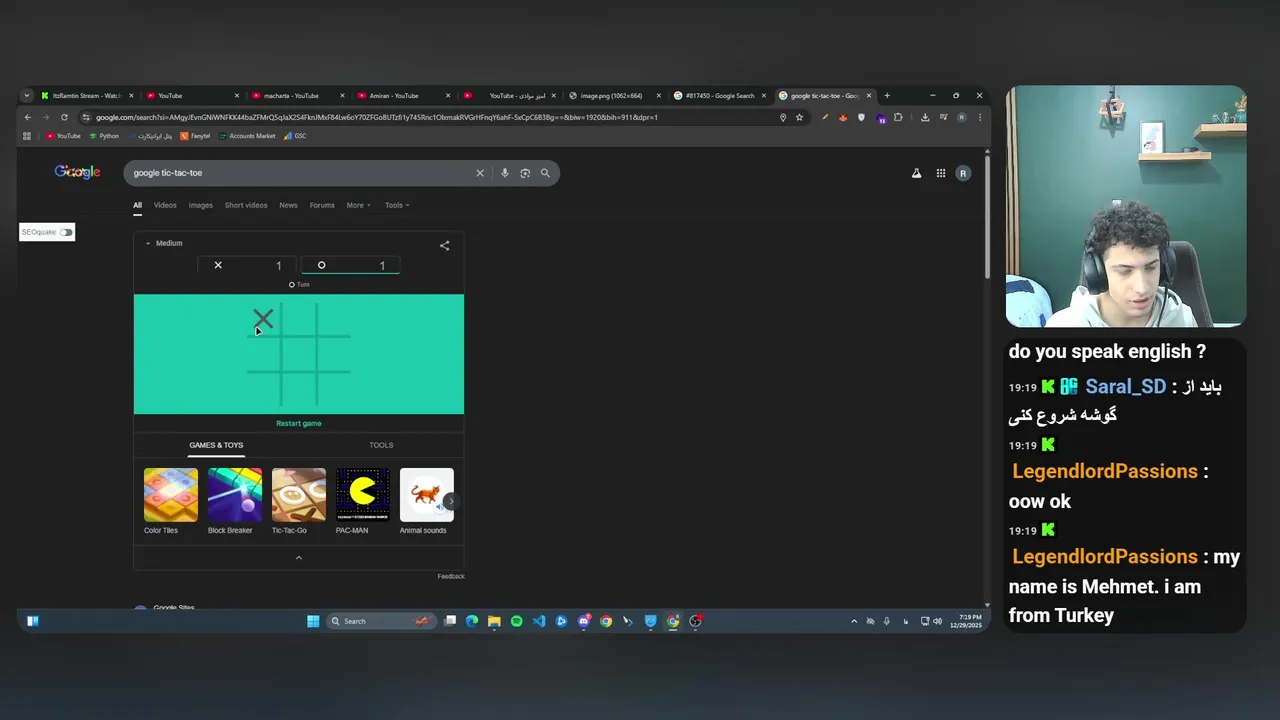Viewport: 1280px width, 720px height.
Task: Open Microsoft Edge from the taskbar
Action: [472, 621]
